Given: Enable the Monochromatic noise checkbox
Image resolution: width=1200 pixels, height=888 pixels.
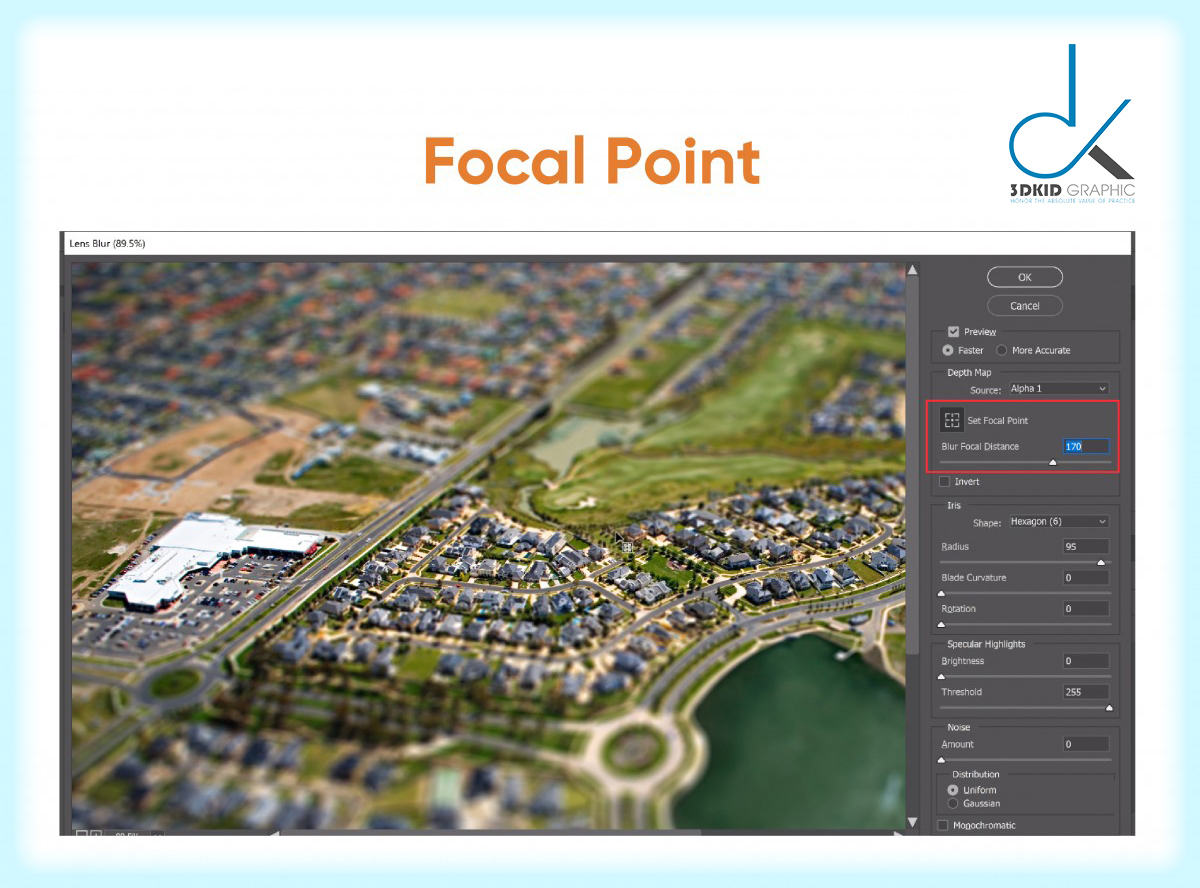Looking at the screenshot, I should (943, 824).
